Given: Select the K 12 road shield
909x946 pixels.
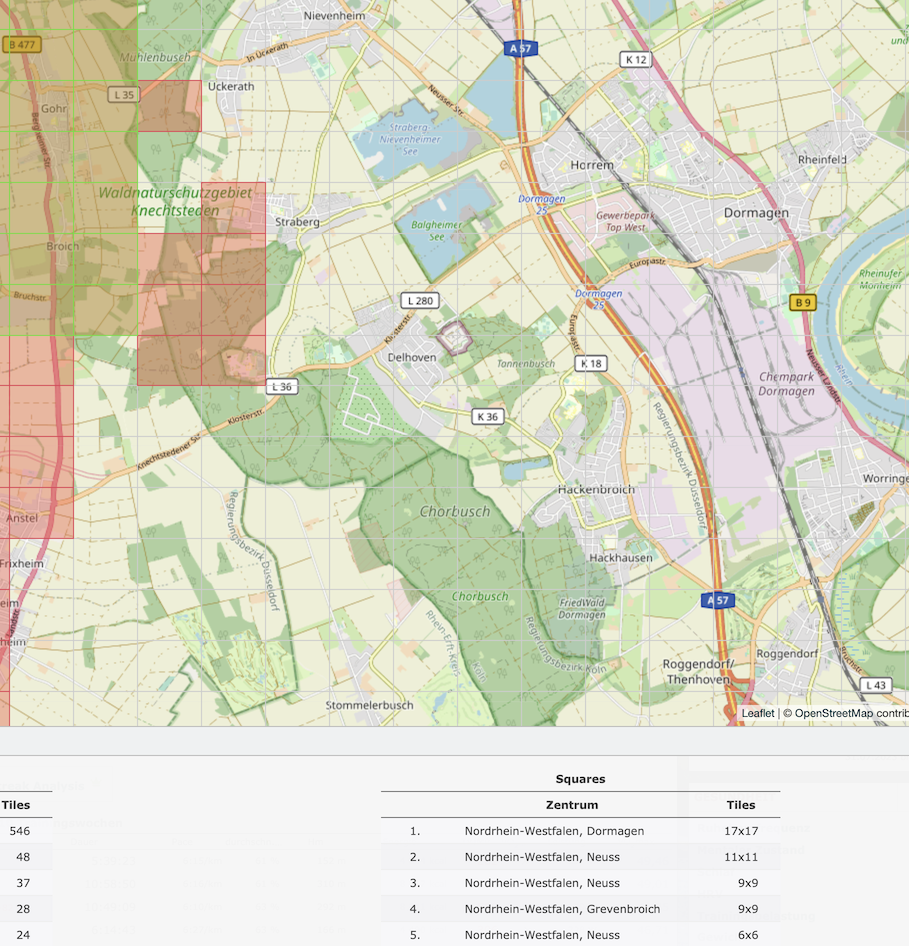Looking at the screenshot, I should [x=635, y=60].
